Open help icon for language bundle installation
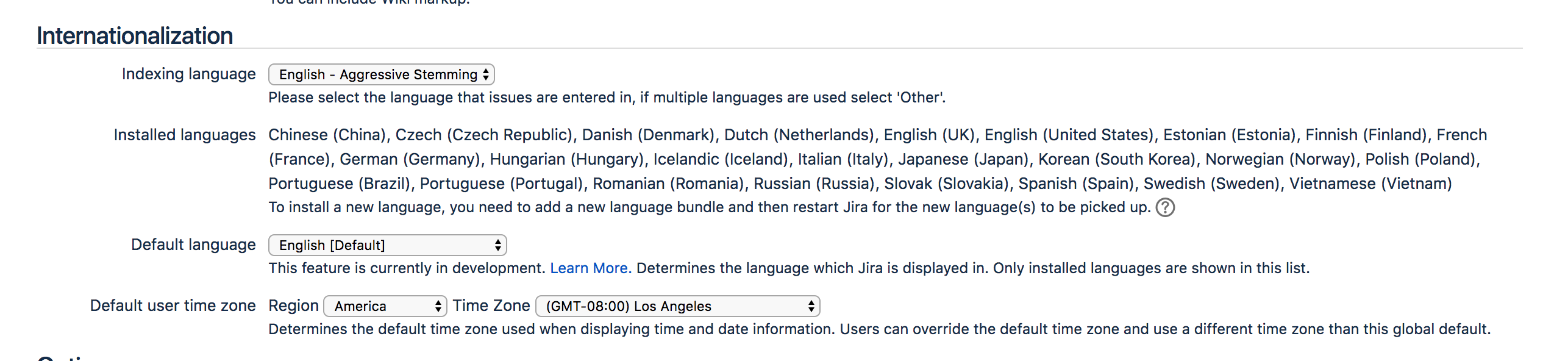 pos(1165,207)
